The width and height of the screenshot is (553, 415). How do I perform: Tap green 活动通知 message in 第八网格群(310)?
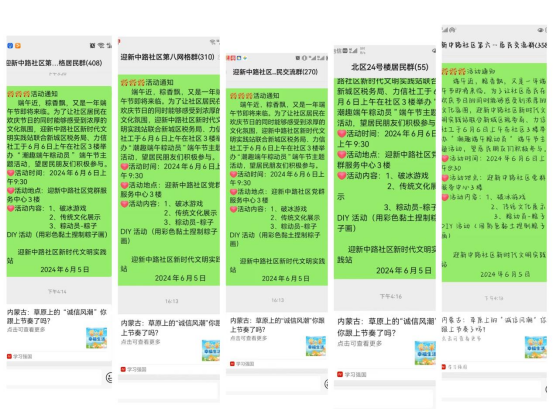pos(169,180)
